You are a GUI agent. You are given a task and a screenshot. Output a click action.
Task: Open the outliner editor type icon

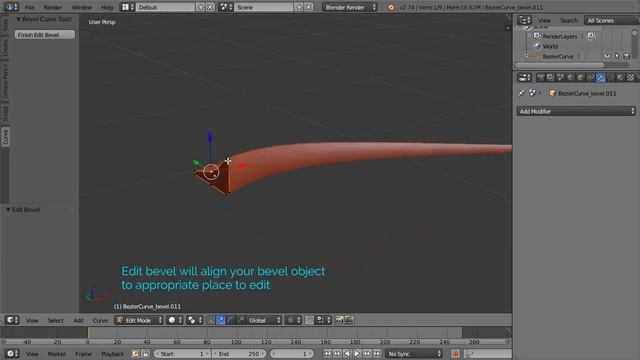(524, 20)
